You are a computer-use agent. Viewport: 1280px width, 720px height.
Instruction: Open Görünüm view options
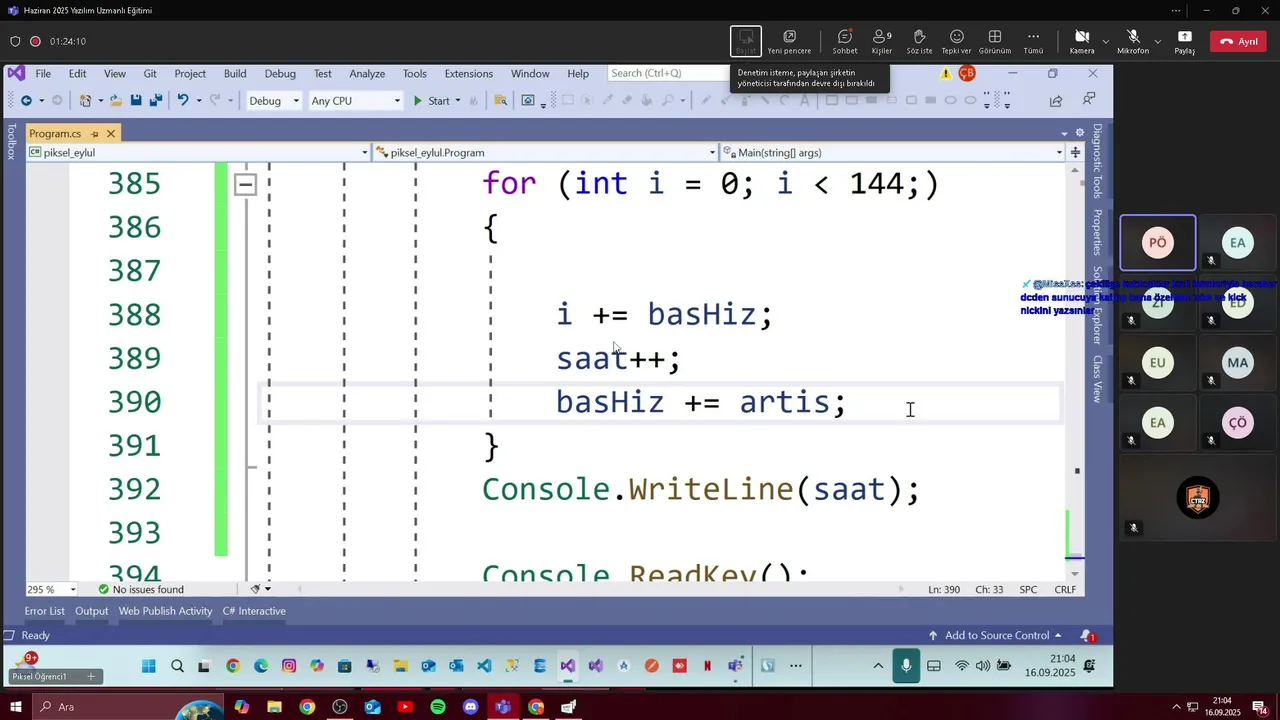pos(994,41)
